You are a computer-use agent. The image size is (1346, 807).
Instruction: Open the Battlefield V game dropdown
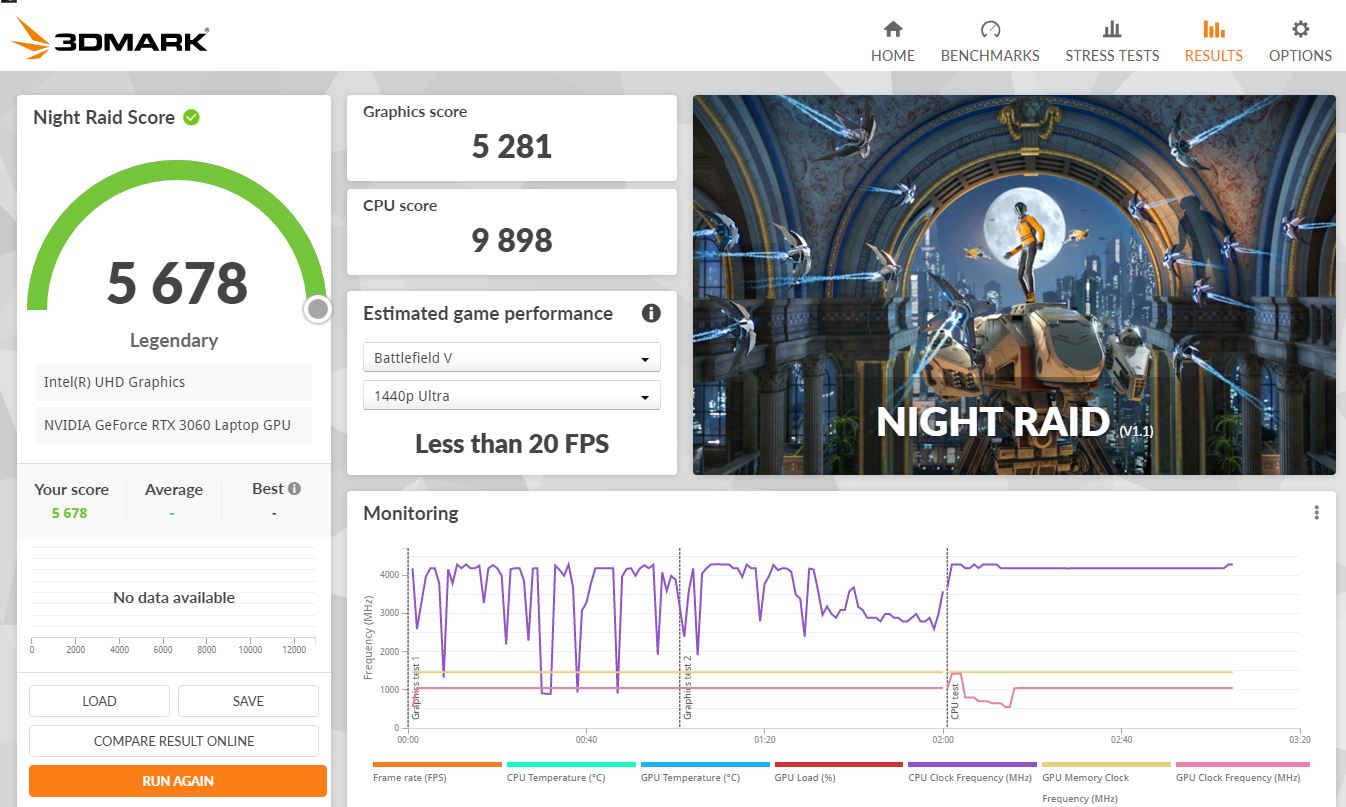pyautogui.click(x=512, y=357)
